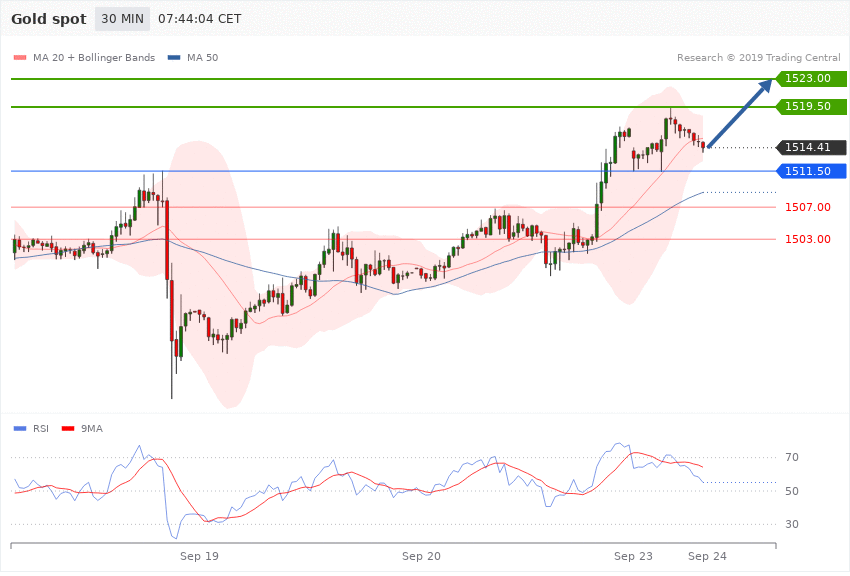850x576 pixels.
Task: Click the 1519.50 green resistance price tag
Action: [x=812, y=106]
